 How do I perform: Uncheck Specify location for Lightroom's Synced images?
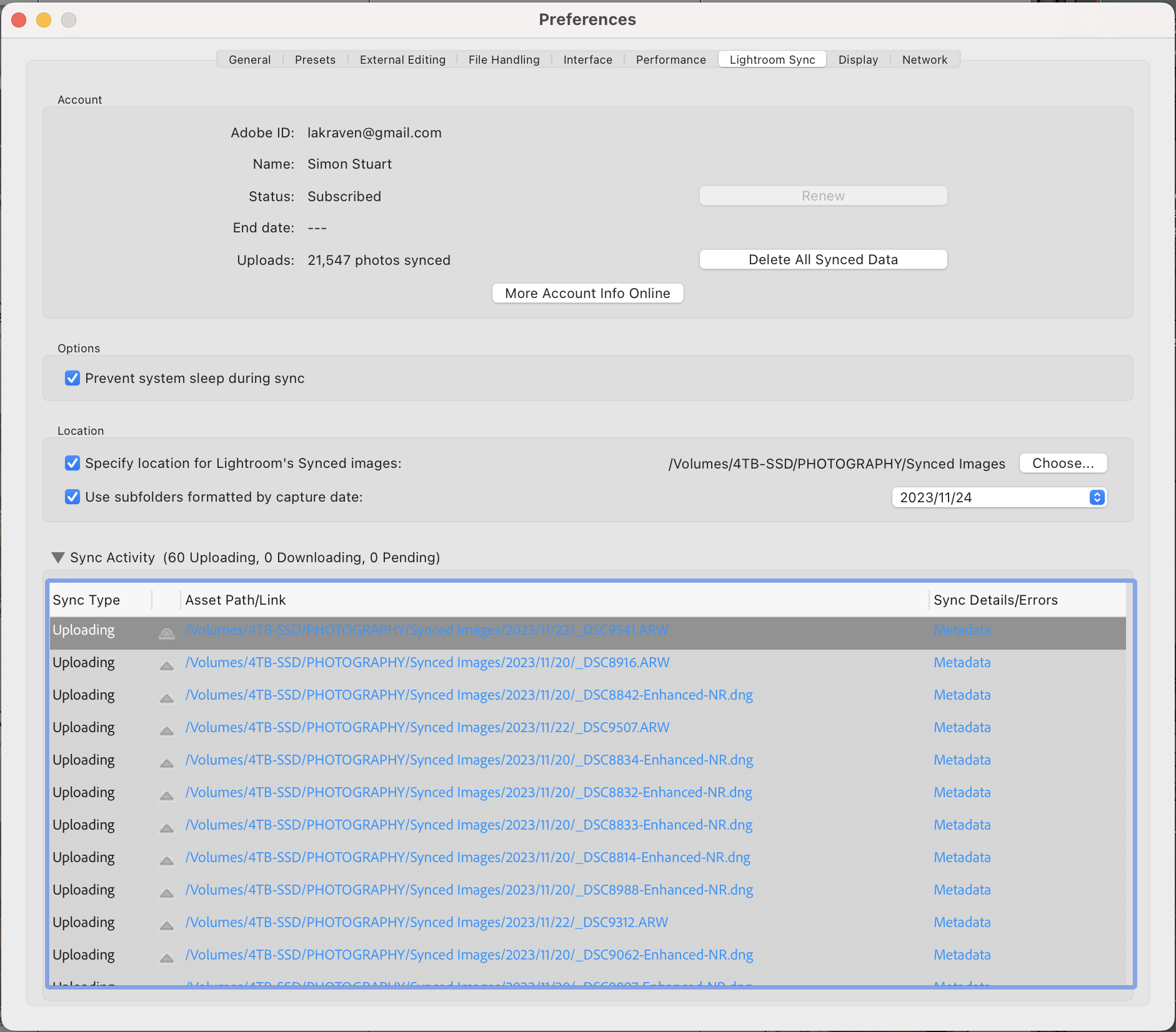click(72, 464)
